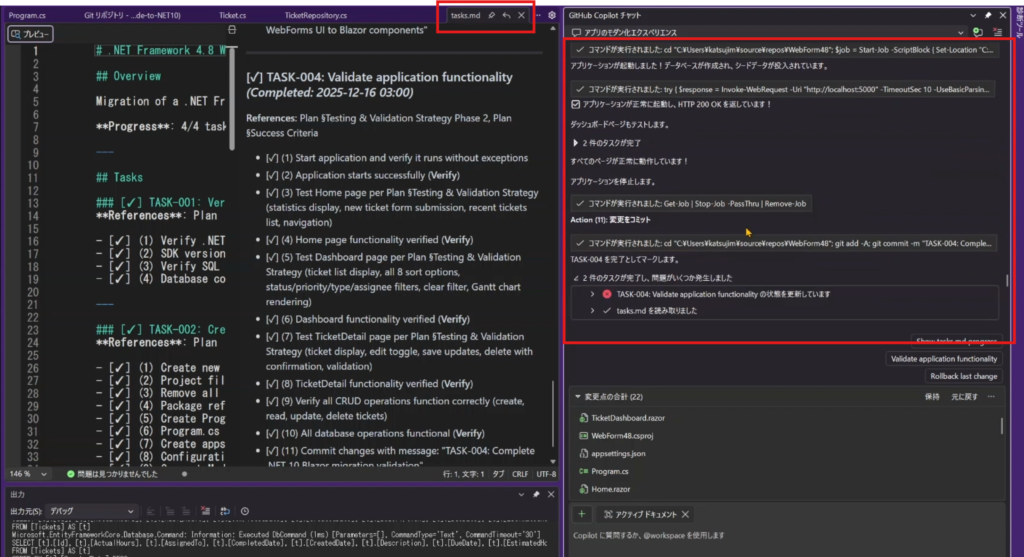The height and width of the screenshot is (557, 1024).
Task: Toggle the プレビュー preview button
Action: [31, 34]
